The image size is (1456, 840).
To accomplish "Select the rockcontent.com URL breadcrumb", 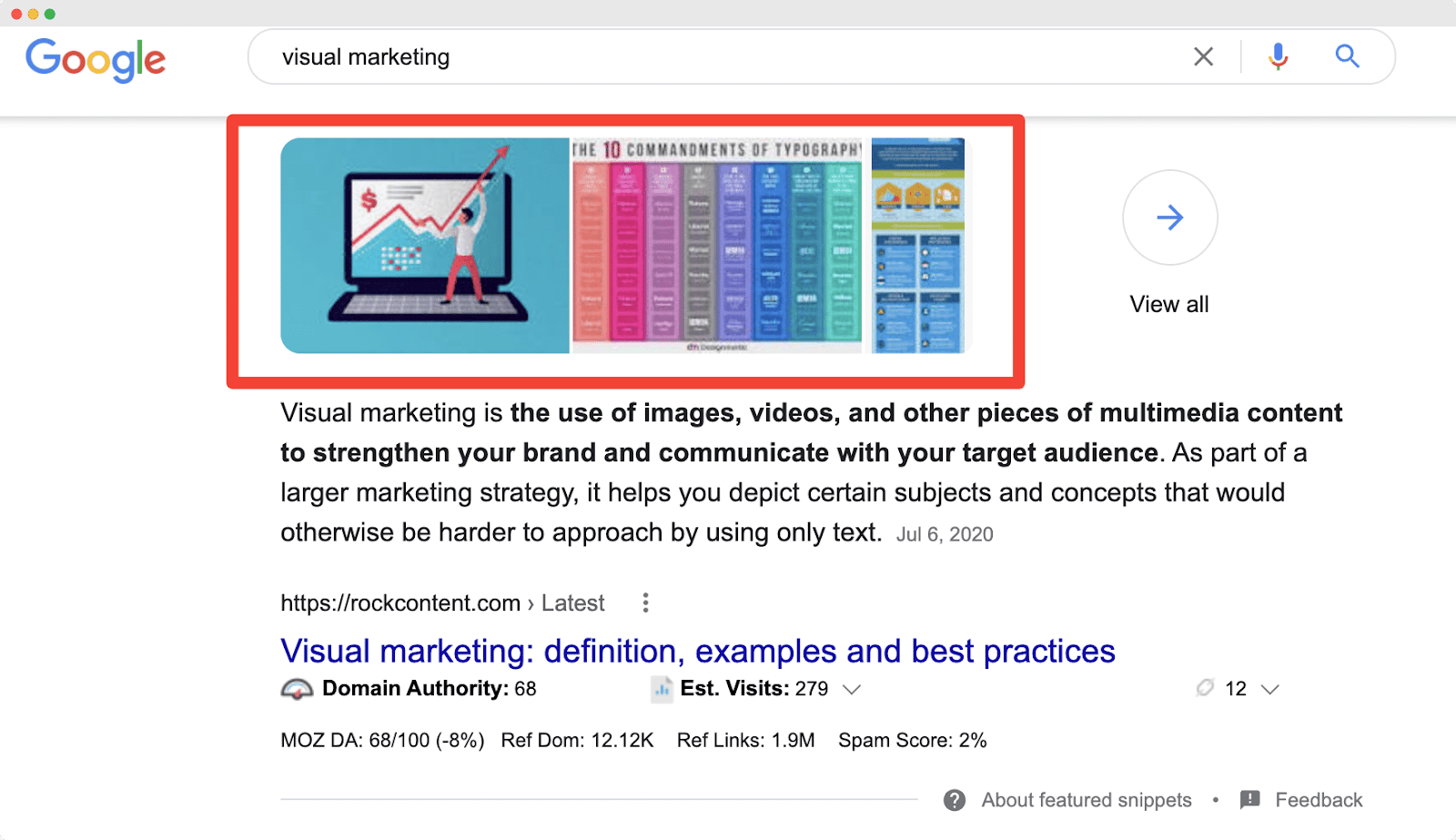I will click(x=400, y=602).
